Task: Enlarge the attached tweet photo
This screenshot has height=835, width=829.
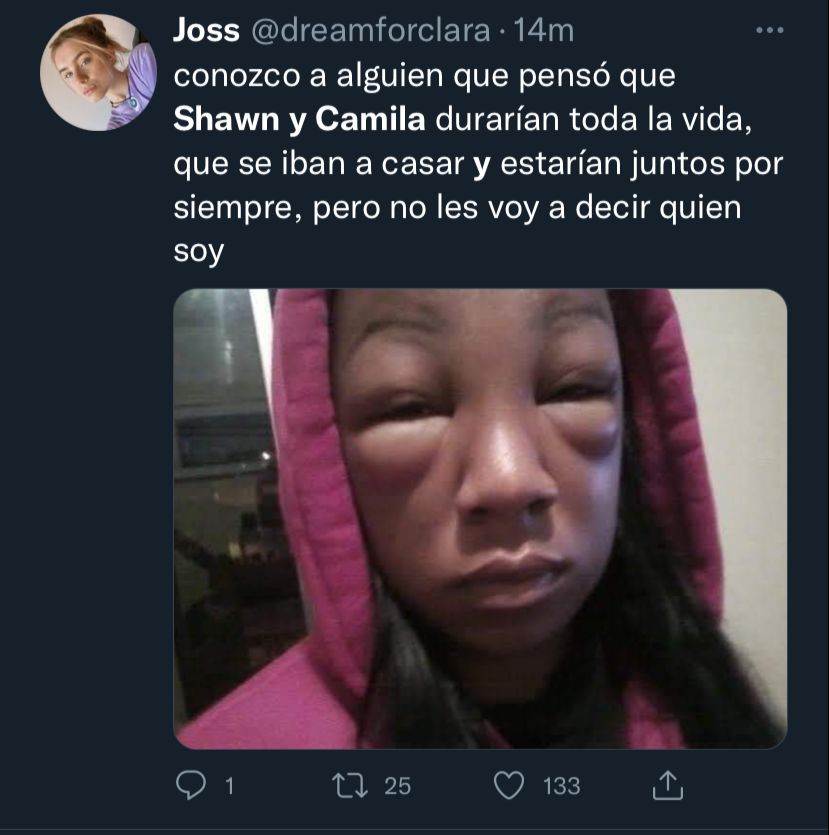Action: point(480,519)
